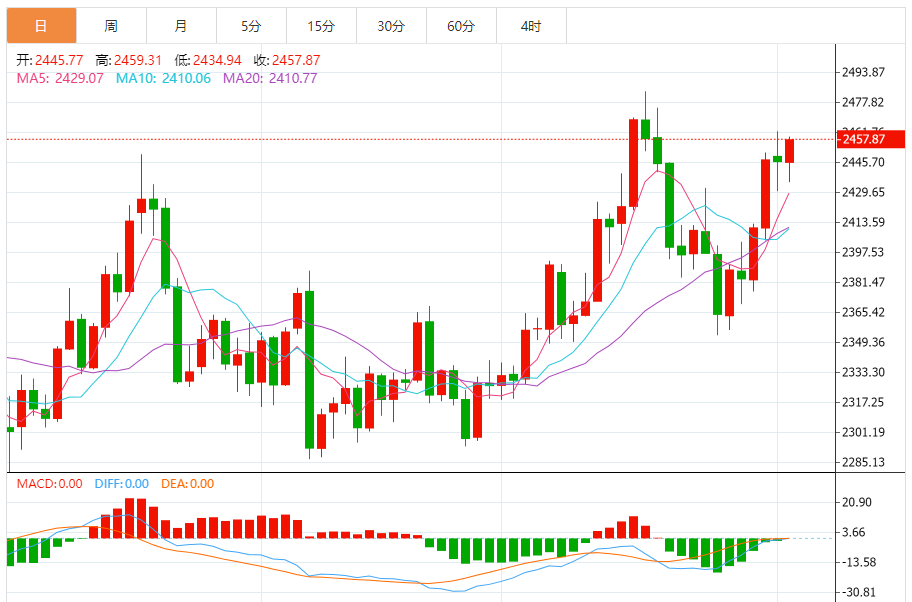This screenshot has width=912, height=602.
Task: Select the 日 daily chart tab
Action: click(x=41, y=26)
